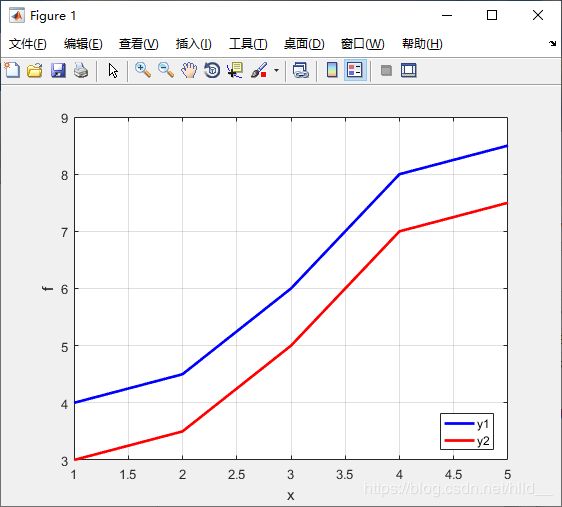
Task: Open the 帮助(H) menu
Action: pos(422,44)
